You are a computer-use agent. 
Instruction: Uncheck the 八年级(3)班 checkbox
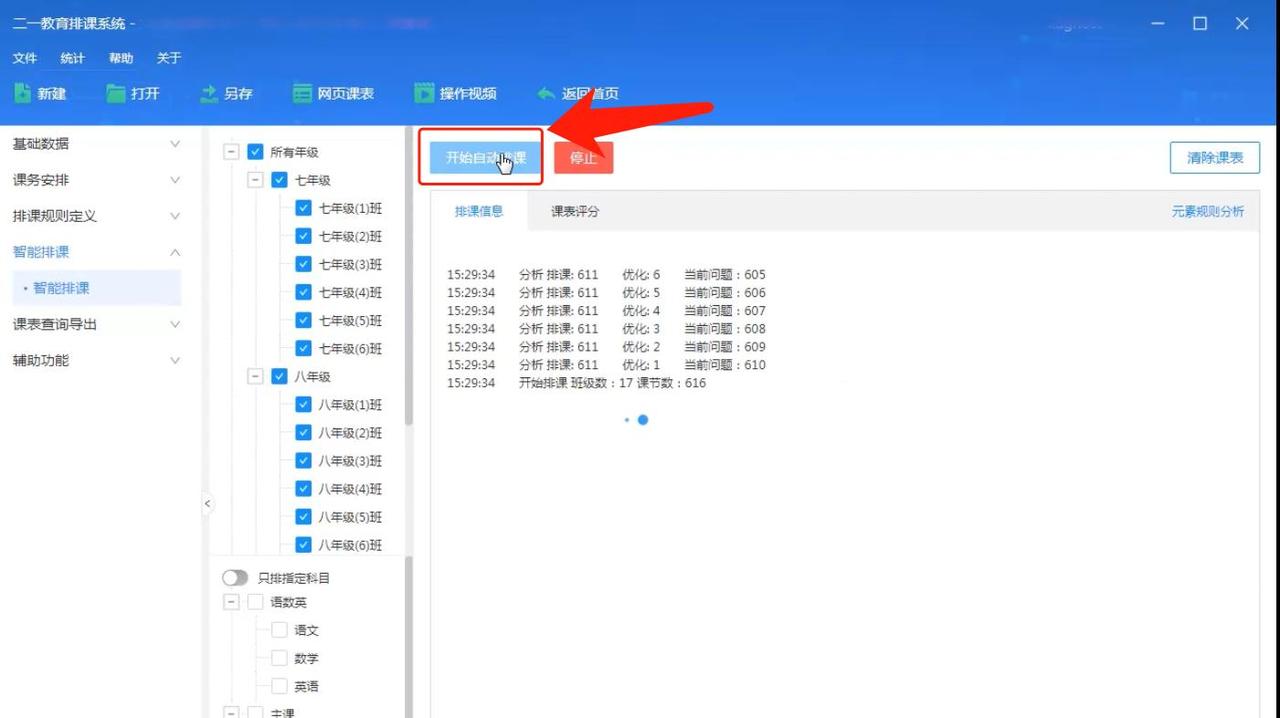303,461
